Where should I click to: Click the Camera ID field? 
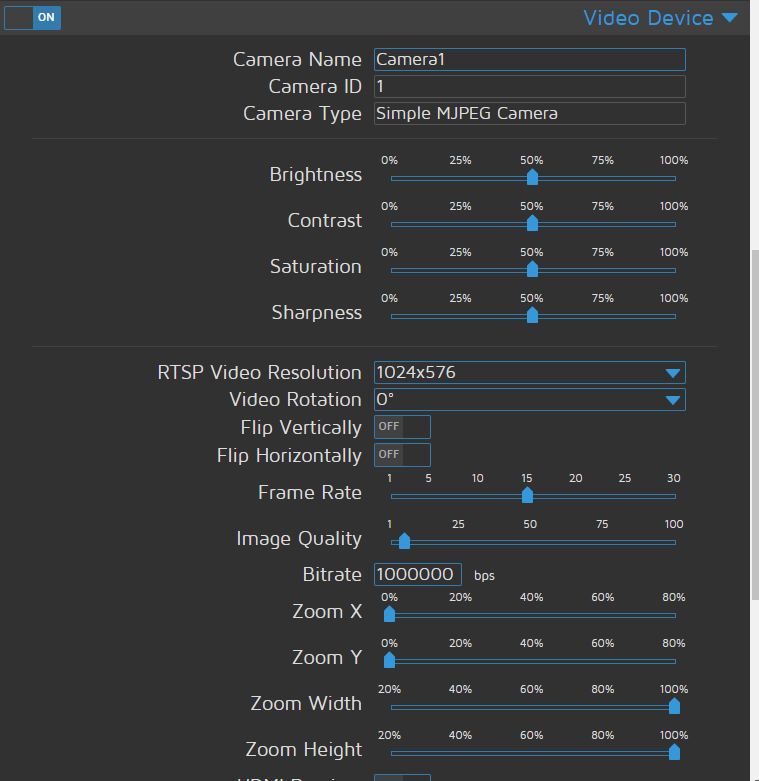[x=529, y=87]
